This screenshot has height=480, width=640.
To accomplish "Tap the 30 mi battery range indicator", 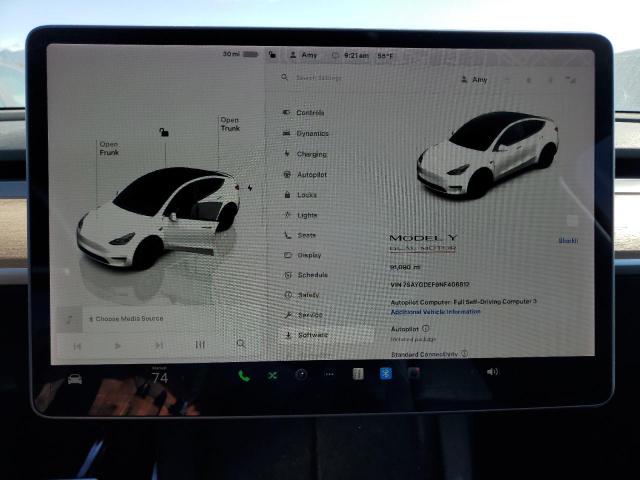I will click(240, 54).
